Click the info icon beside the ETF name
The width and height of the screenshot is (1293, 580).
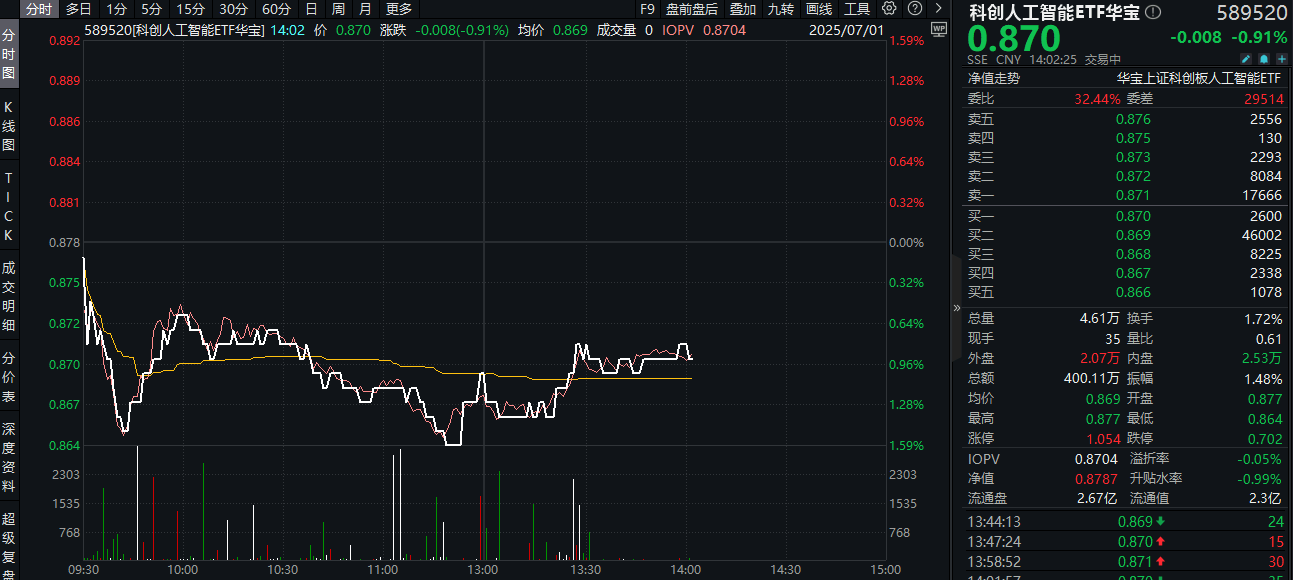point(1153,13)
